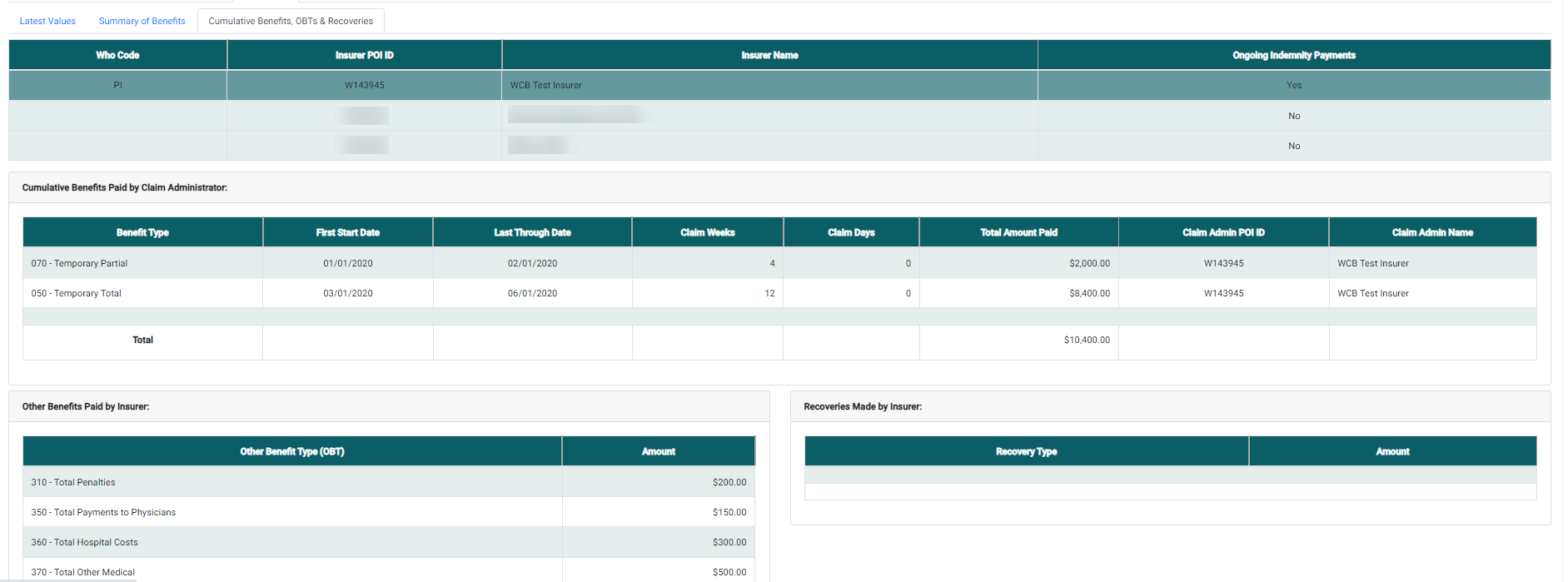Select the 070 - Temporary Partial benefit row

80,263
